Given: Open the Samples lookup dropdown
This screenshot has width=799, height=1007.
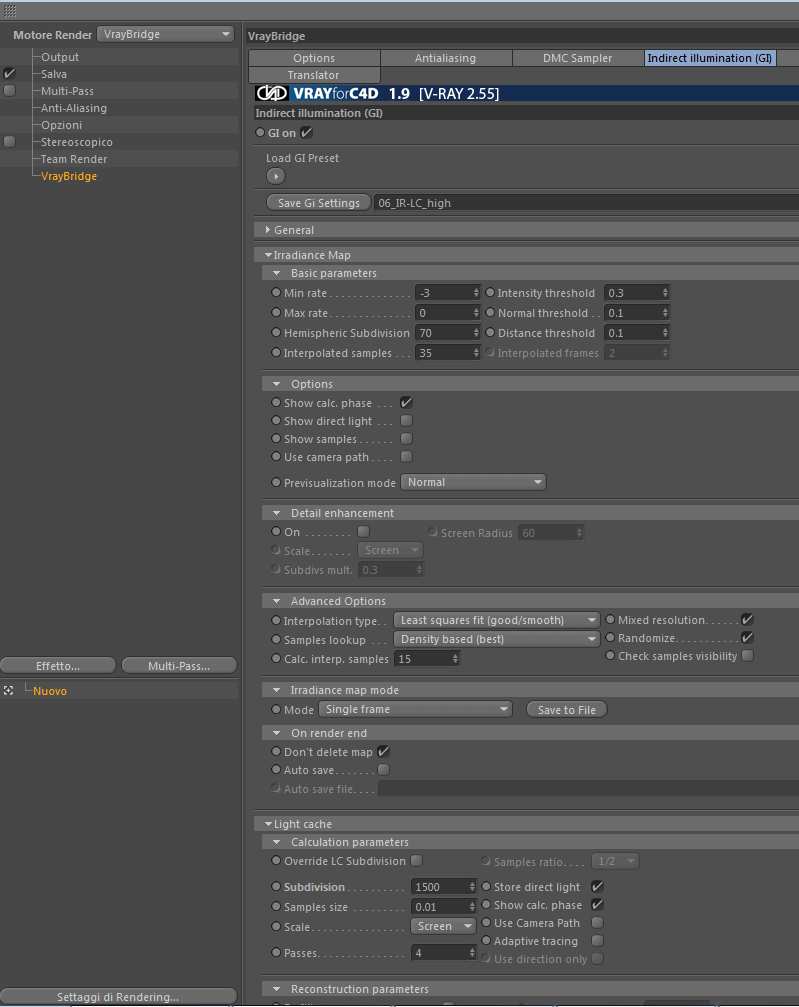Looking at the screenshot, I should (x=496, y=639).
